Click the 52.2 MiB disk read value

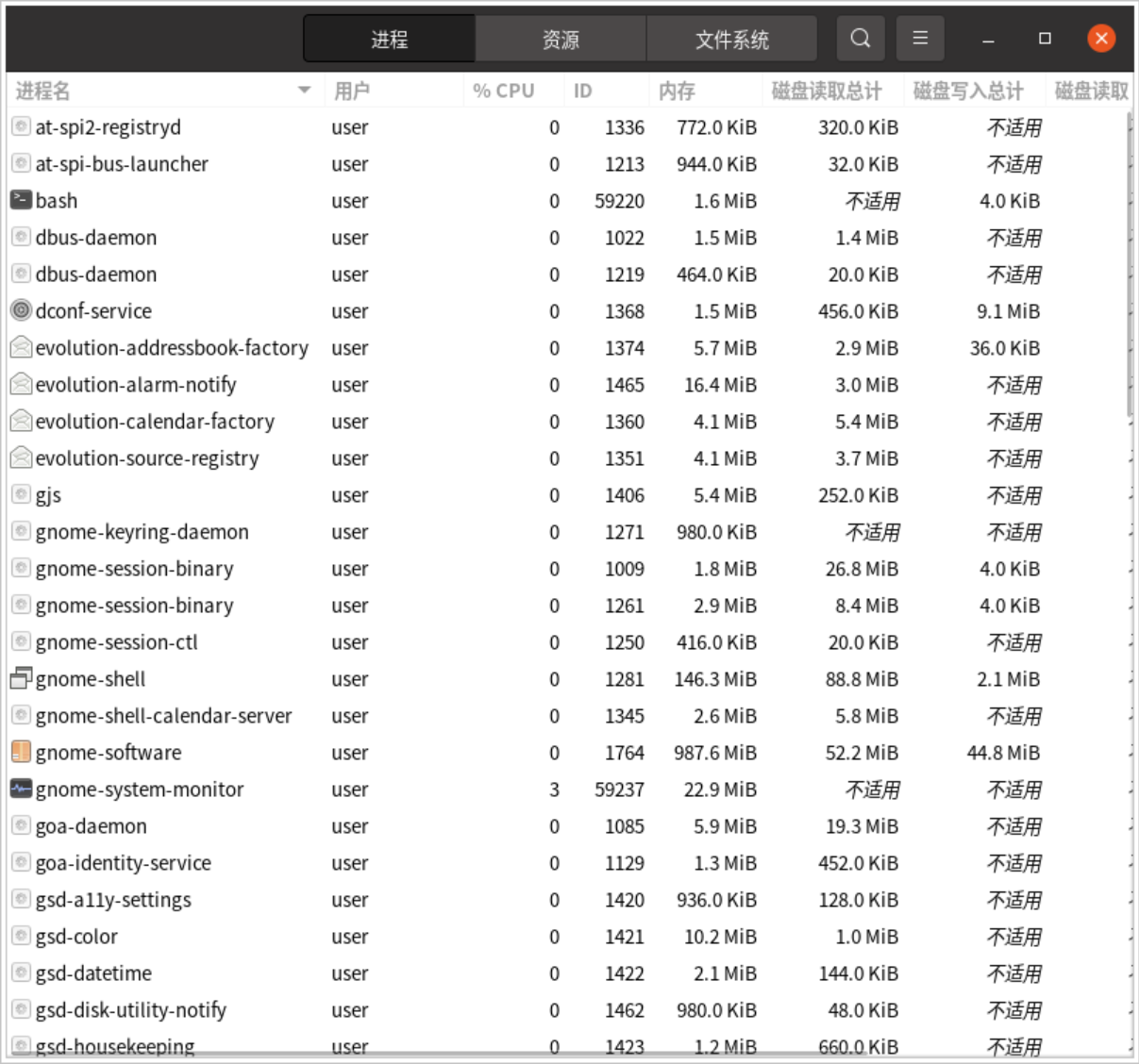click(x=862, y=753)
